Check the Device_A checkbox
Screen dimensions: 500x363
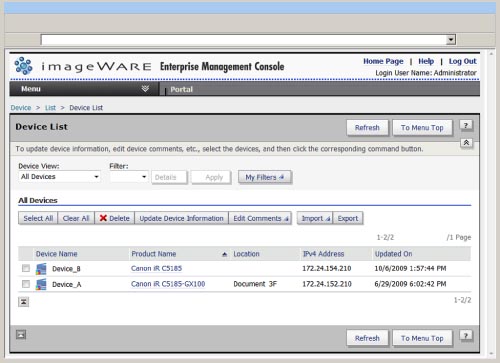[x=26, y=284]
